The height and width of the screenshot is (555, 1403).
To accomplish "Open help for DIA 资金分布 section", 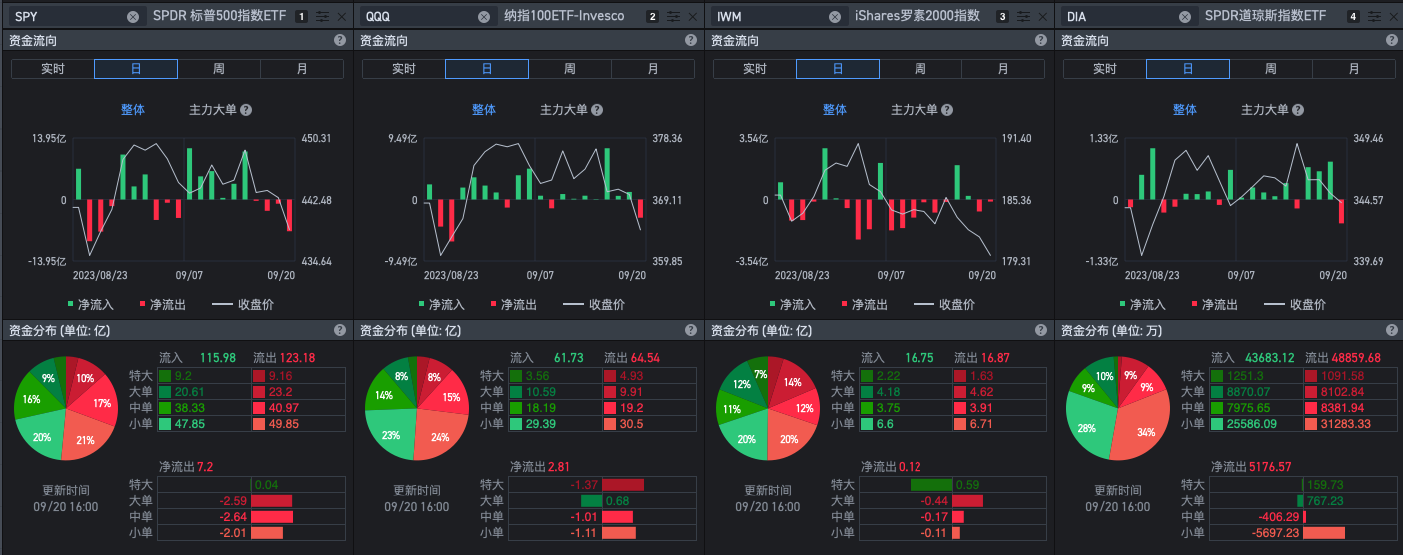I will (1391, 330).
